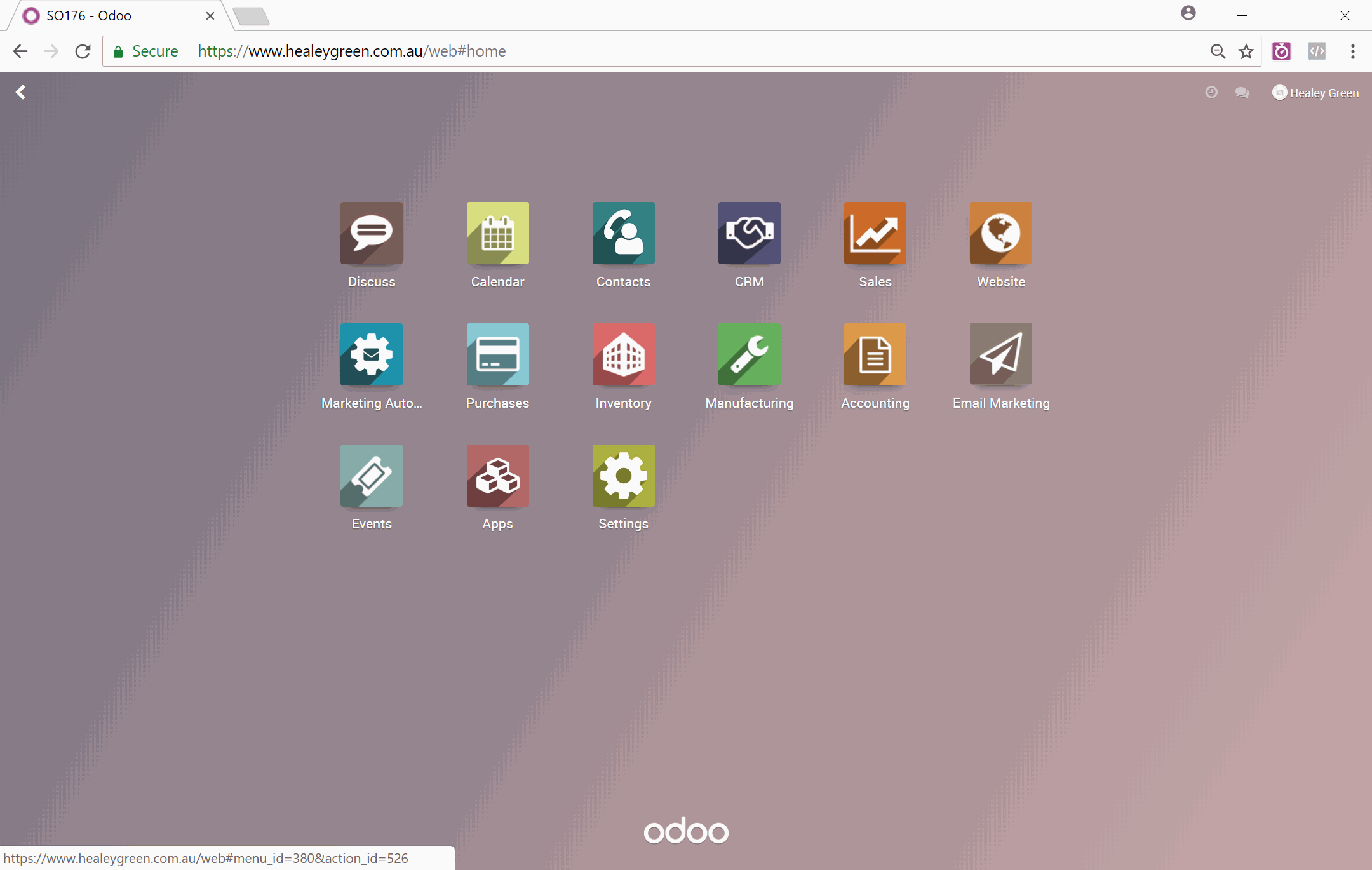Launch the Website globe app
The height and width of the screenshot is (870, 1372).
[1001, 233]
